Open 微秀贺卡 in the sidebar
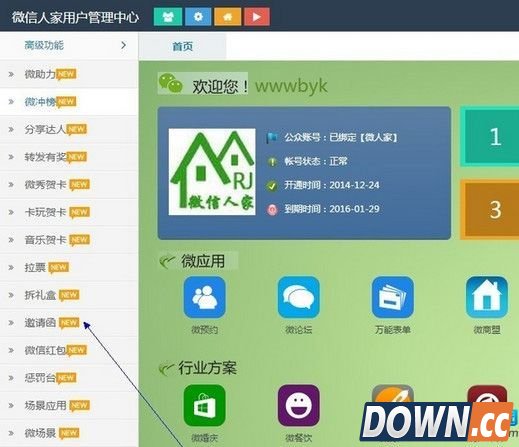This screenshot has height=447, width=519. pos(69,185)
